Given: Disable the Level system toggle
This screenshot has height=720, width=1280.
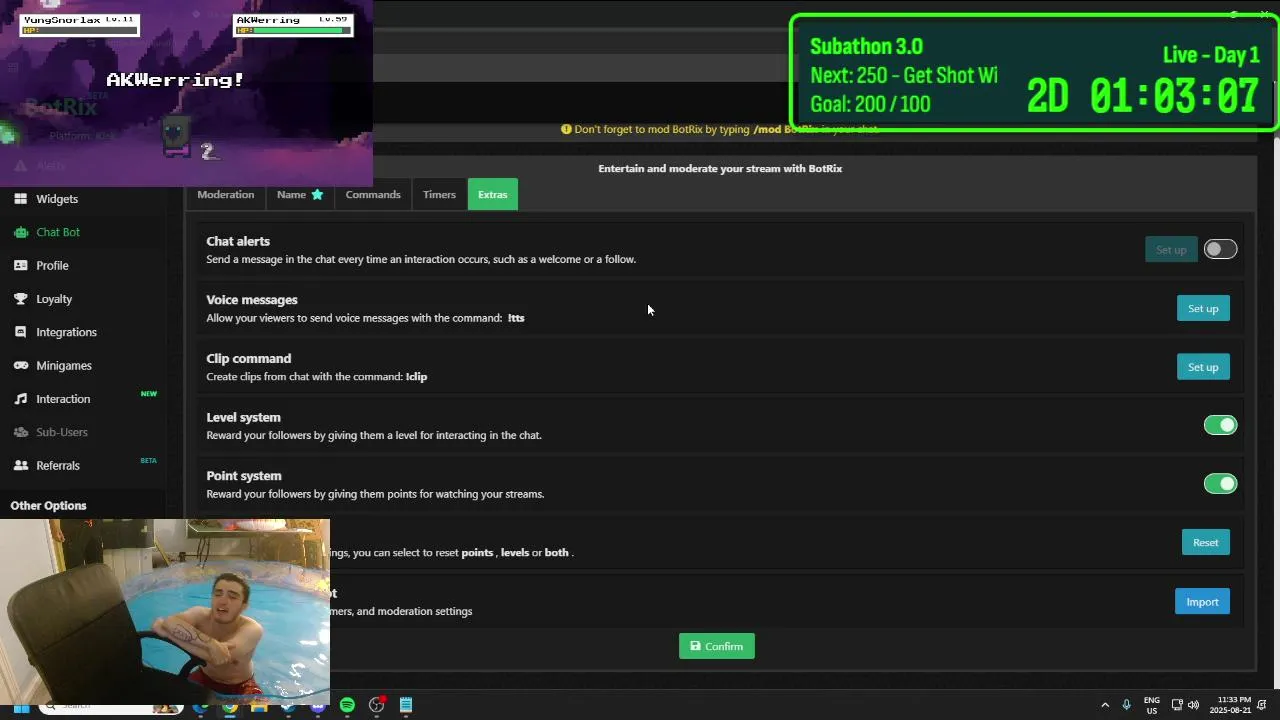Looking at the screenshot, I should click(x=1220, y=425).
